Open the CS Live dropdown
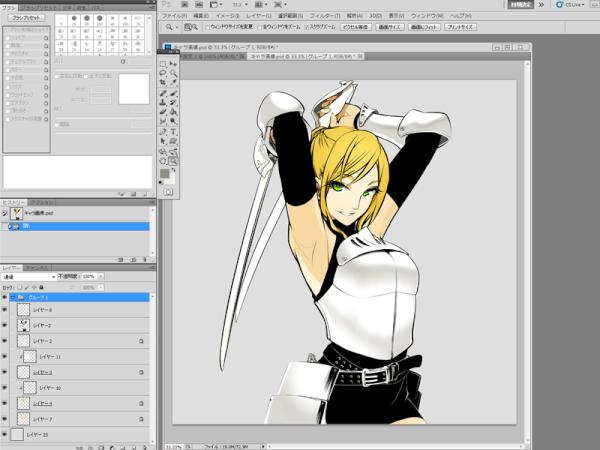Viewport: 600px width, 450px height. pos(571,5)
